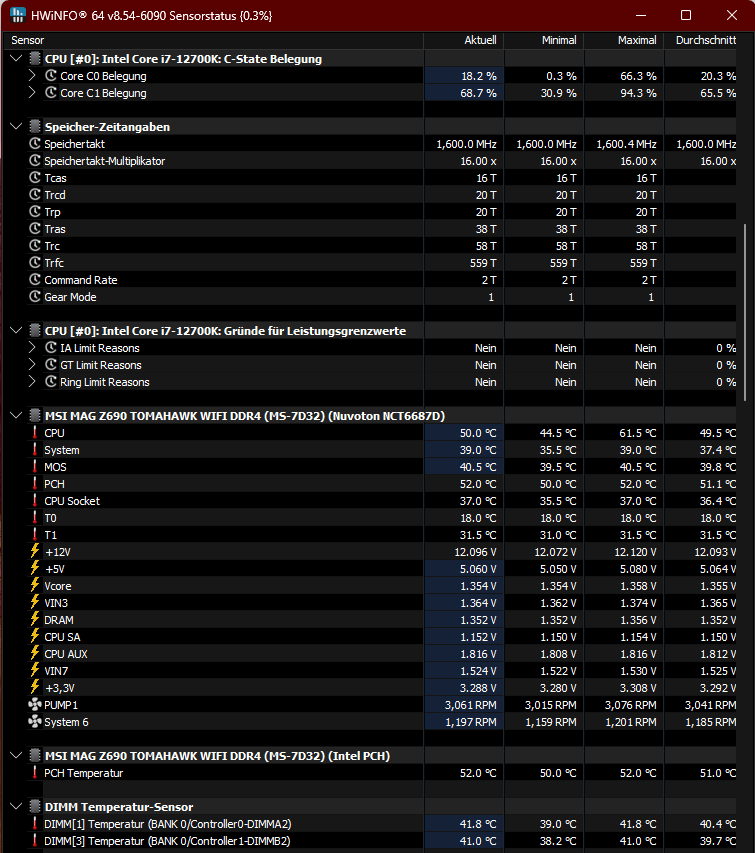Click the Speichertakt maximum value 1,600.4 MHz

pyautogui.click(x=626, y=144)
